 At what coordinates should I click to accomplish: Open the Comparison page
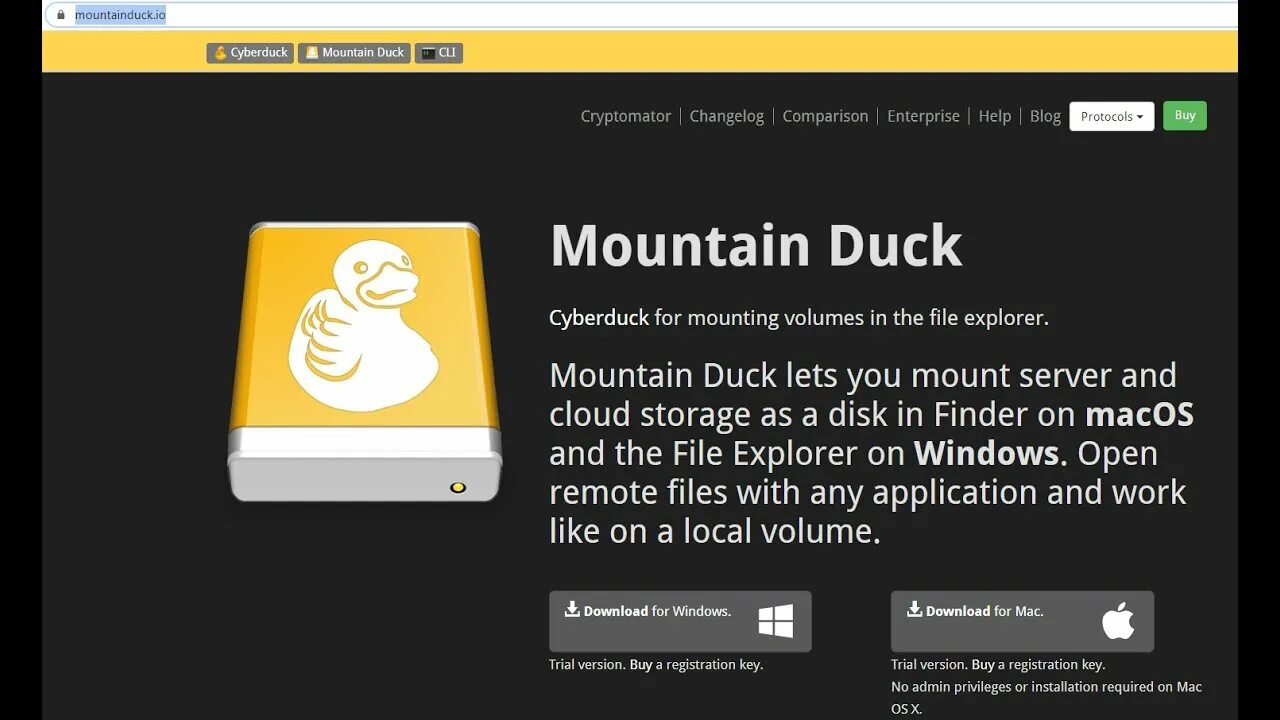(825, 116)
